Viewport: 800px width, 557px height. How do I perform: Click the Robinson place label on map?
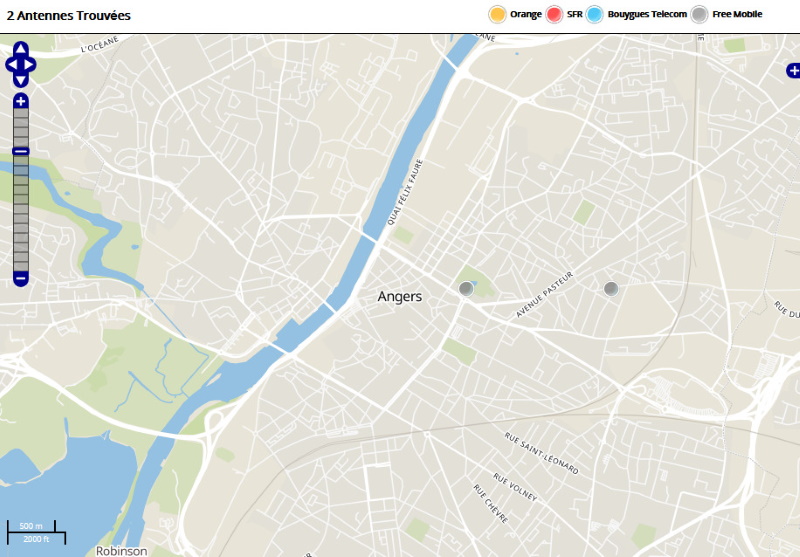pyautogui.click(x=122, y=550)
